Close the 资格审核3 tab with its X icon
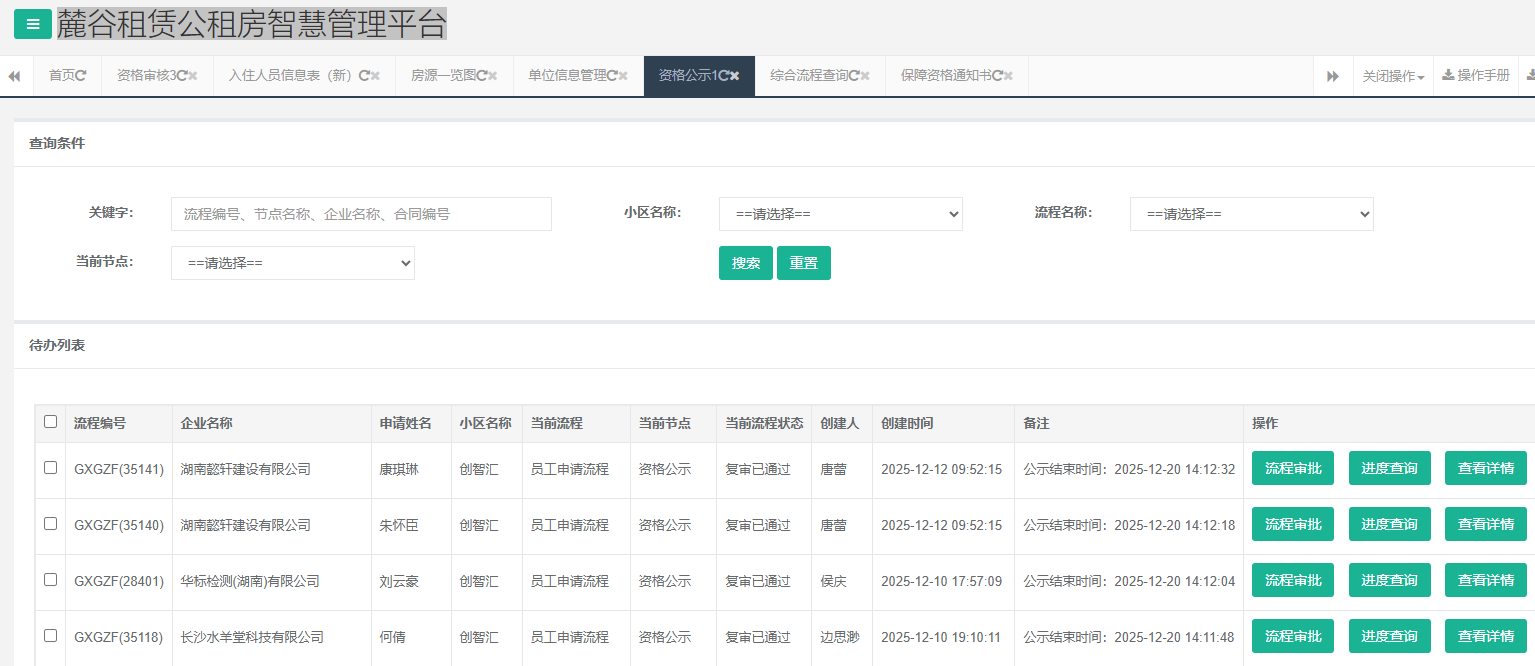This screenshot has height=666, width=1535. [193, 76]
